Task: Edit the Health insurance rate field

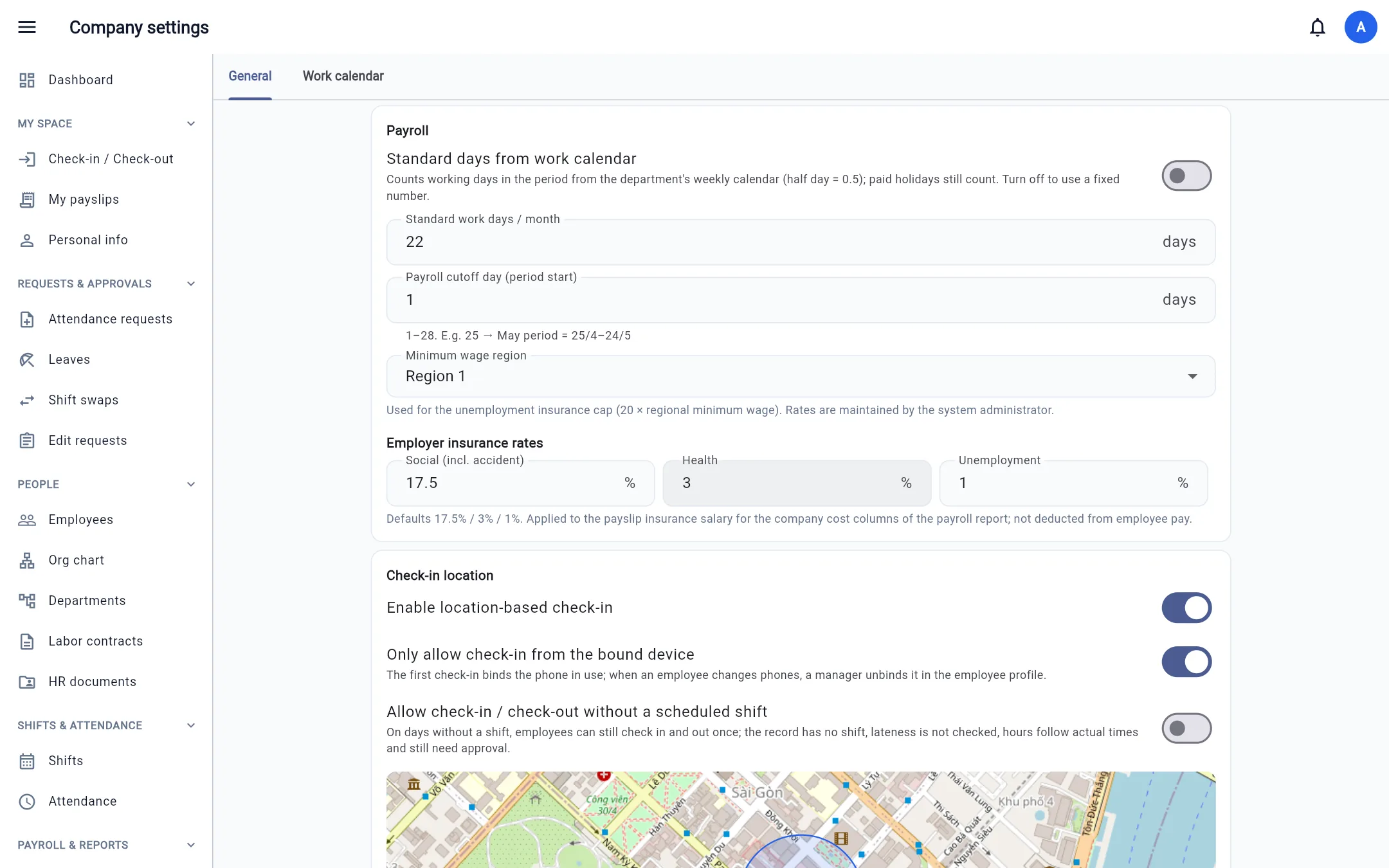Action: point(797,483)
